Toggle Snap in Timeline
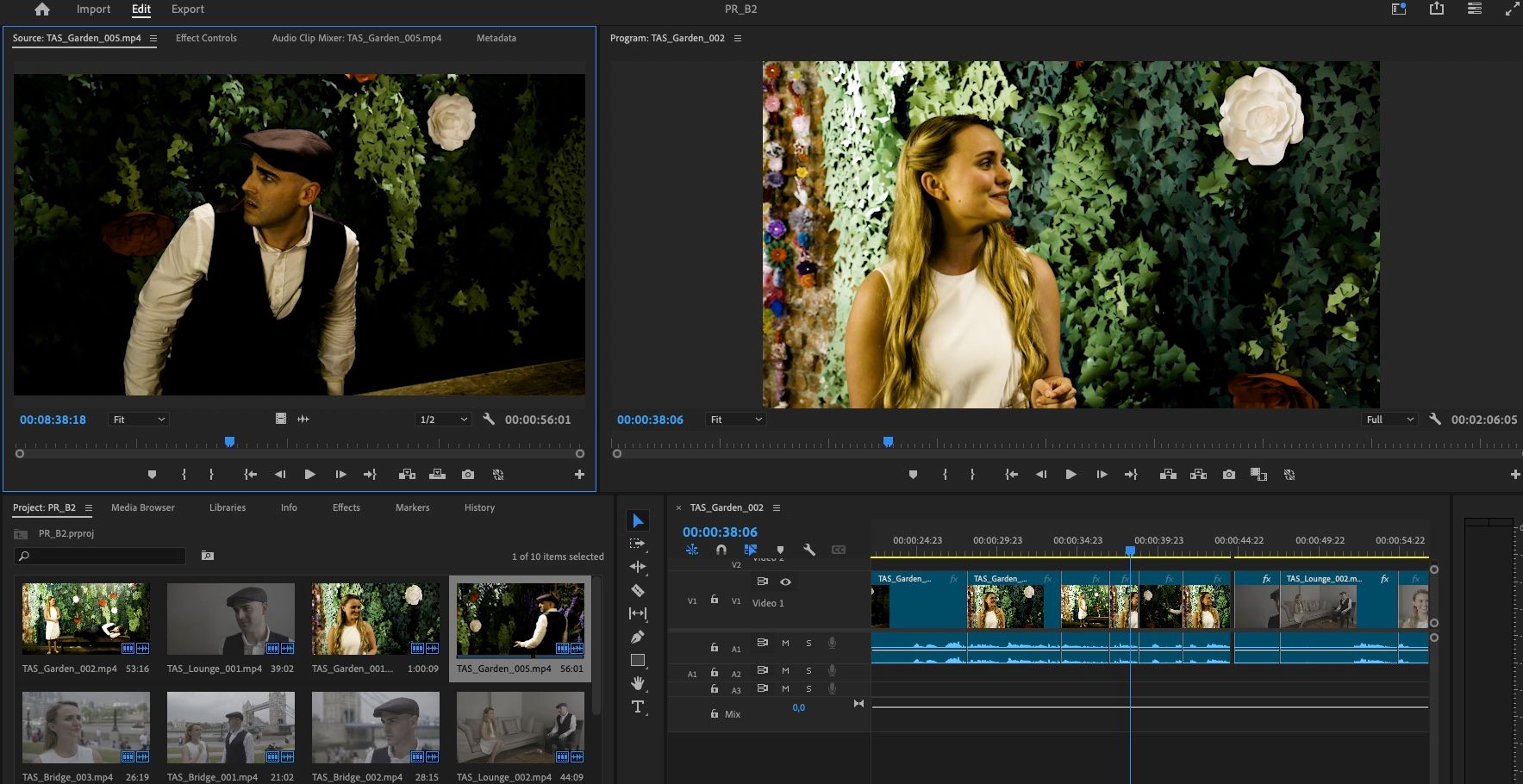 pyautogui.click(x=721, y=550)
